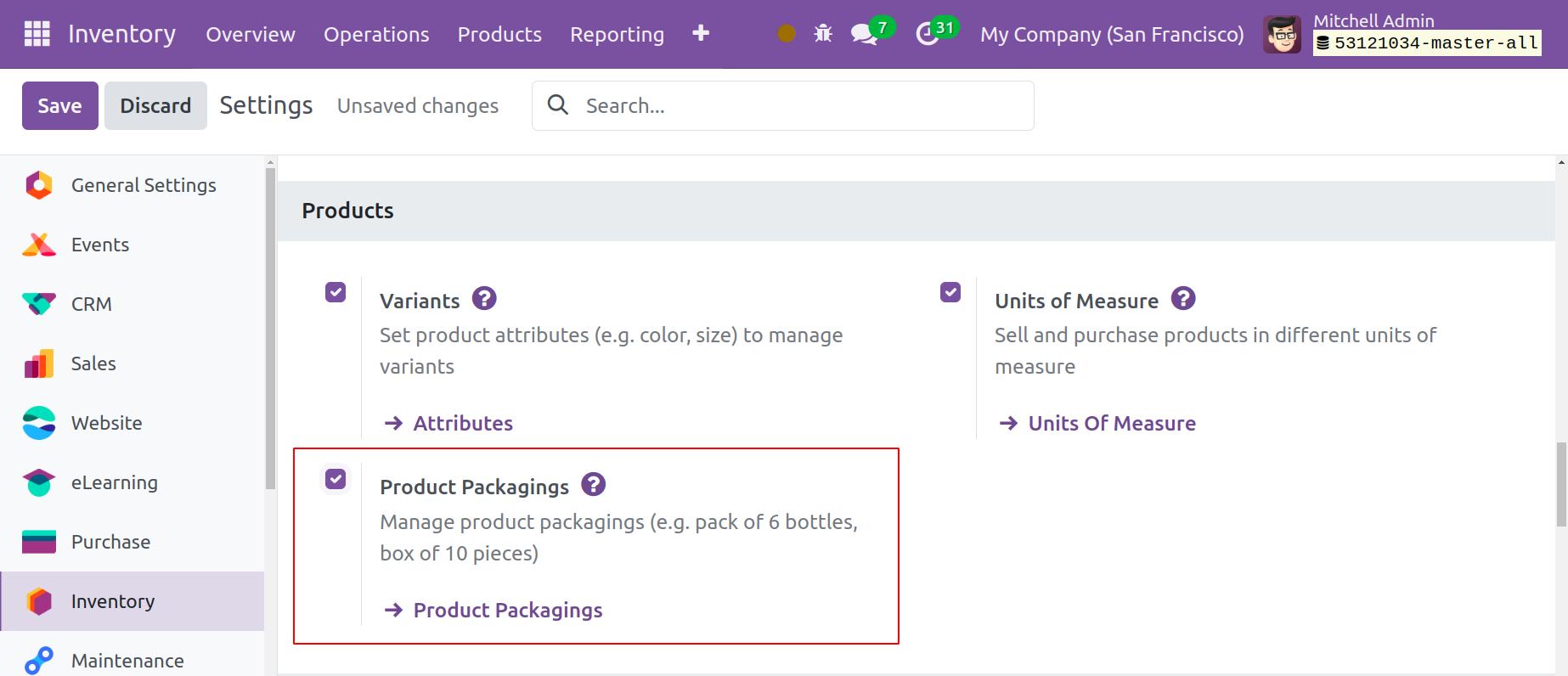Open the My Company switcher dropdown
This screenshot has width=1568, height=676.
[1111, 35]
